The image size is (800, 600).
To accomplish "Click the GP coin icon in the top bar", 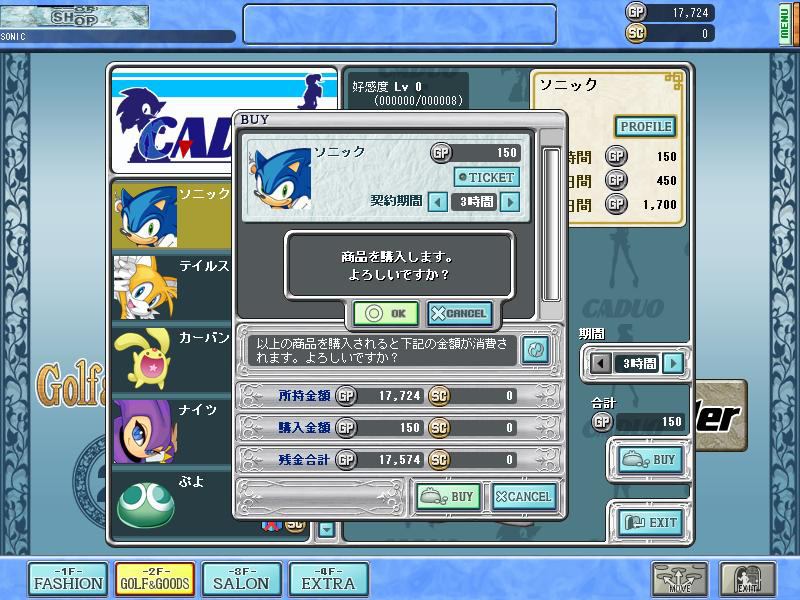I will coord(636,12).
